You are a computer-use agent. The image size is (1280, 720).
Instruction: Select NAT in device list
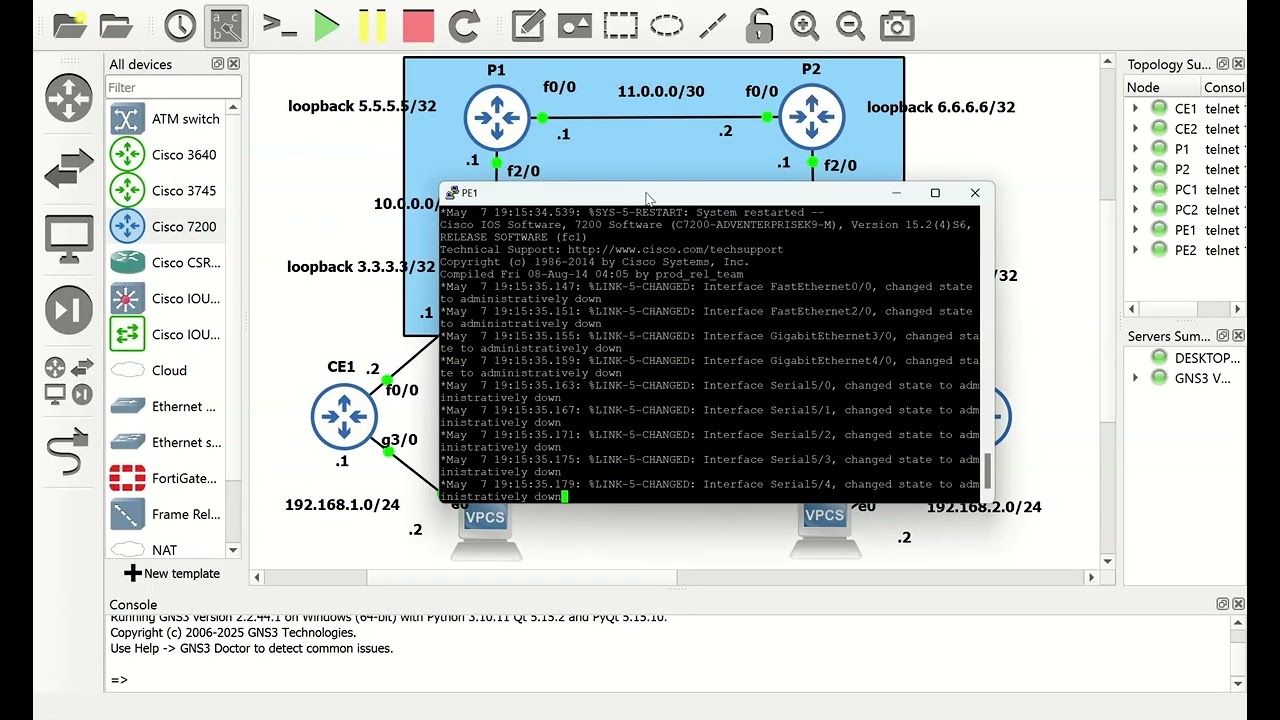click(x=166, y=550)
